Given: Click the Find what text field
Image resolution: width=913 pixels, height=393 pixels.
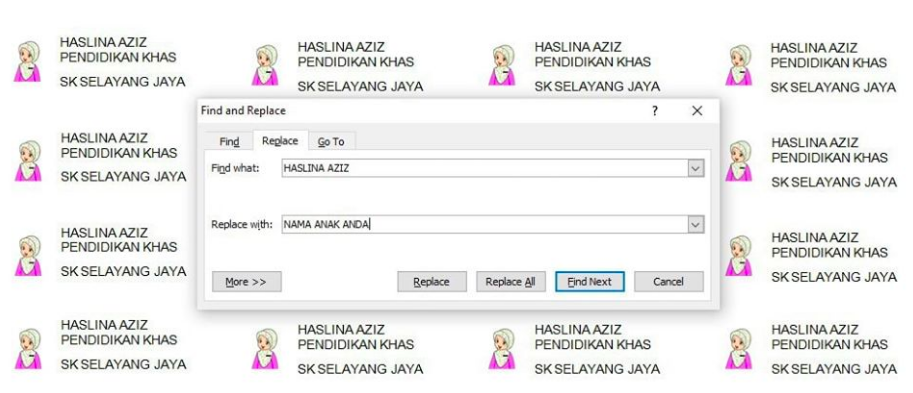Looking at the screenshot, I should [485, 168].
